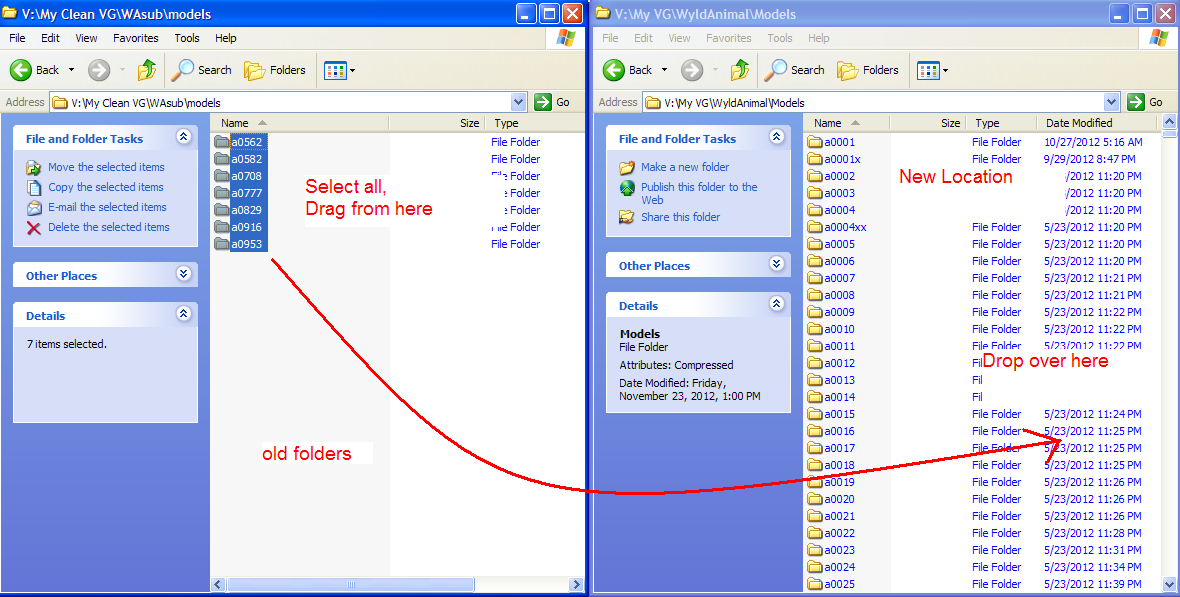Expand Other Places panel in right window

776,265
